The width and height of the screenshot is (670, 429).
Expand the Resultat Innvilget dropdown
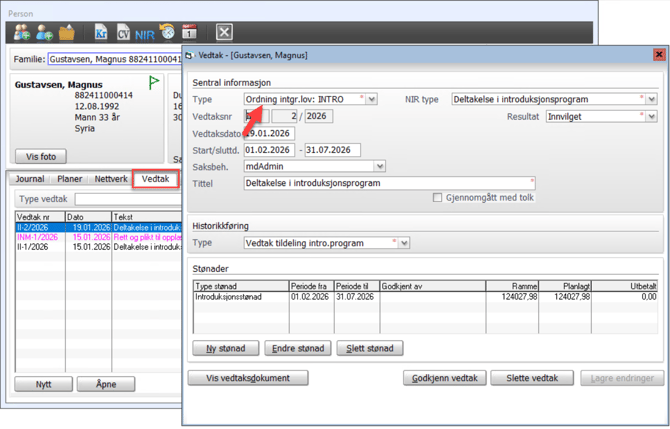click(651, 117)
